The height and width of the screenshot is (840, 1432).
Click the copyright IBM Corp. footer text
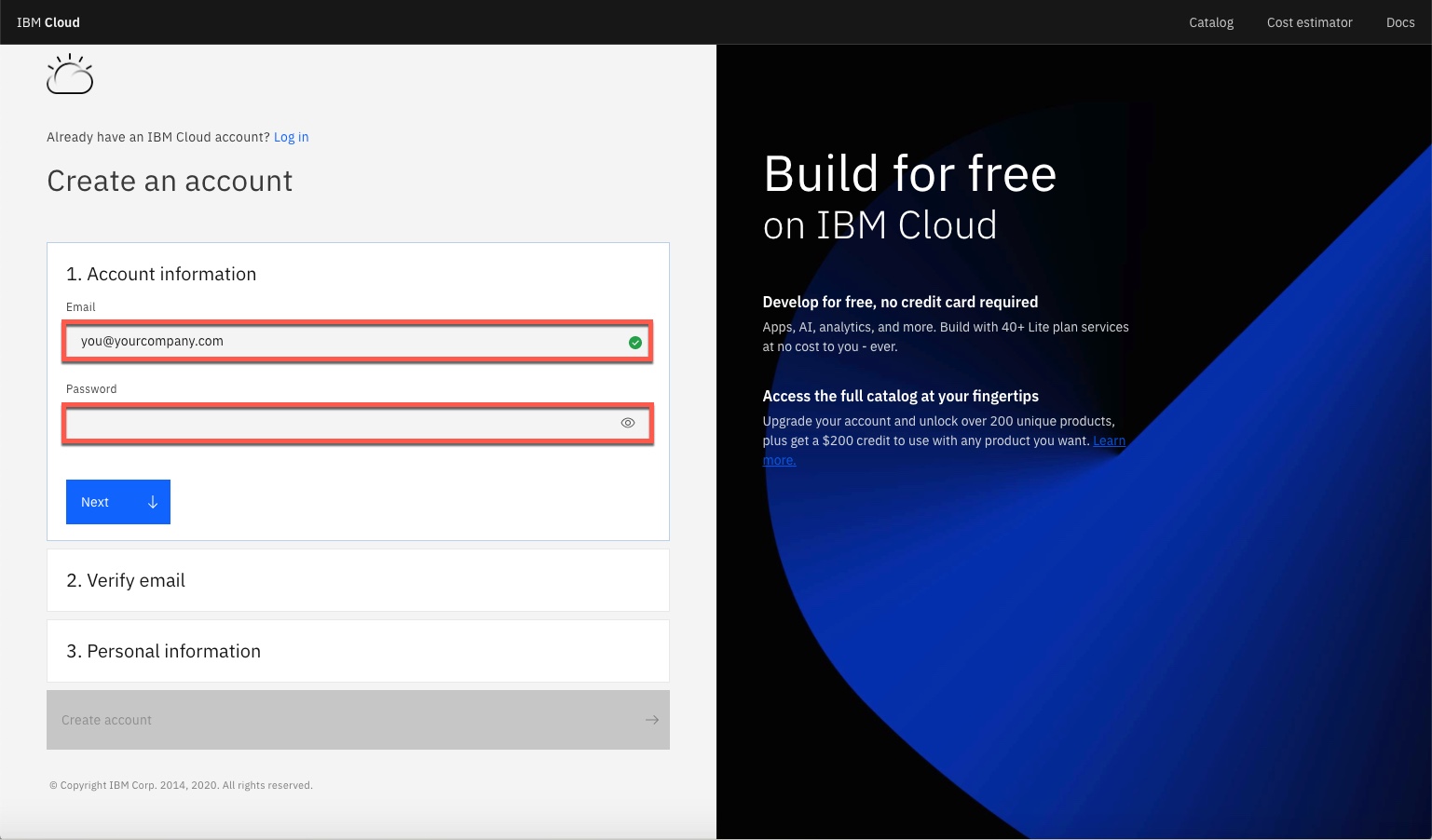tap(181, 785)
